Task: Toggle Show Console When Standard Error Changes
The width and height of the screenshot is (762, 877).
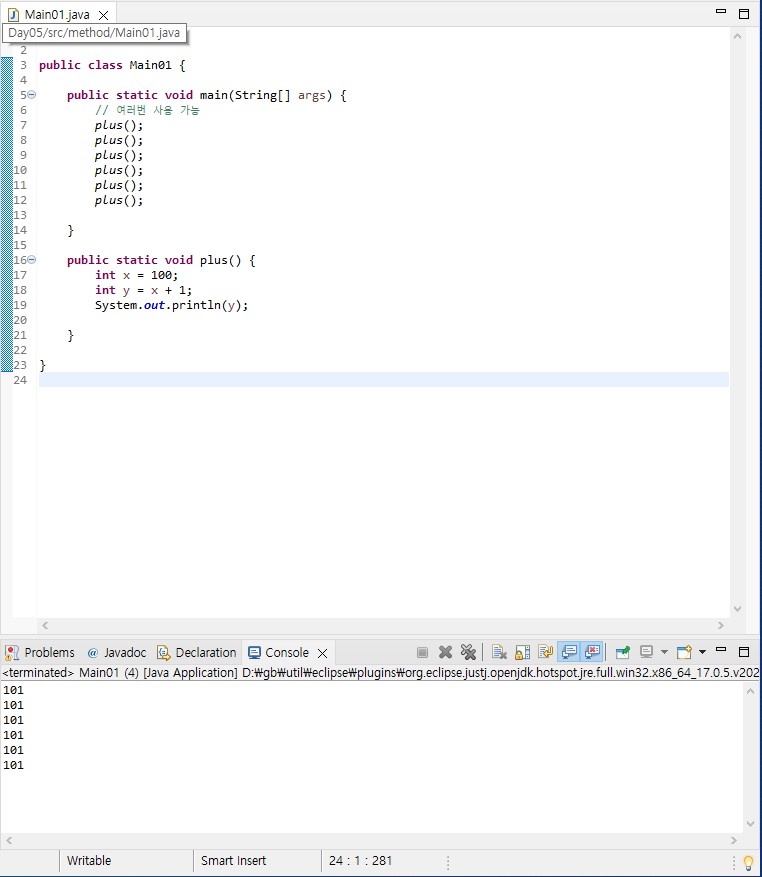Action: coord(592,652)
